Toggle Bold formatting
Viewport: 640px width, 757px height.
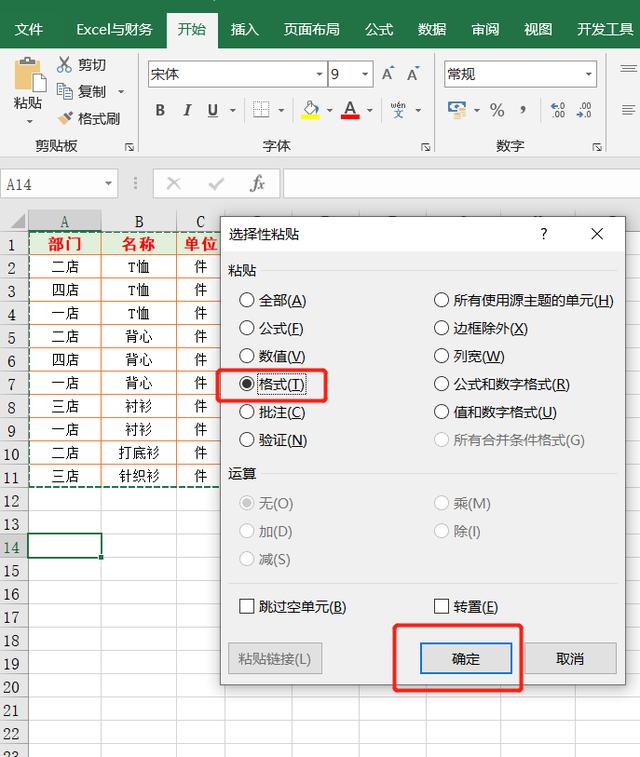point(160,111)
